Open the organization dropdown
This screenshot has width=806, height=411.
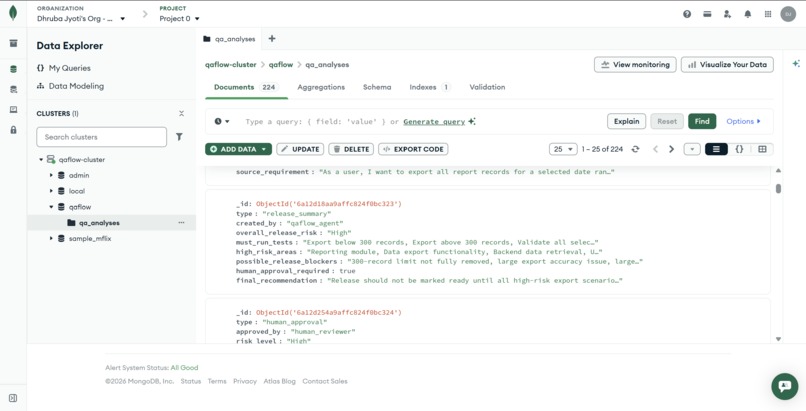click(x=81, y=18)
